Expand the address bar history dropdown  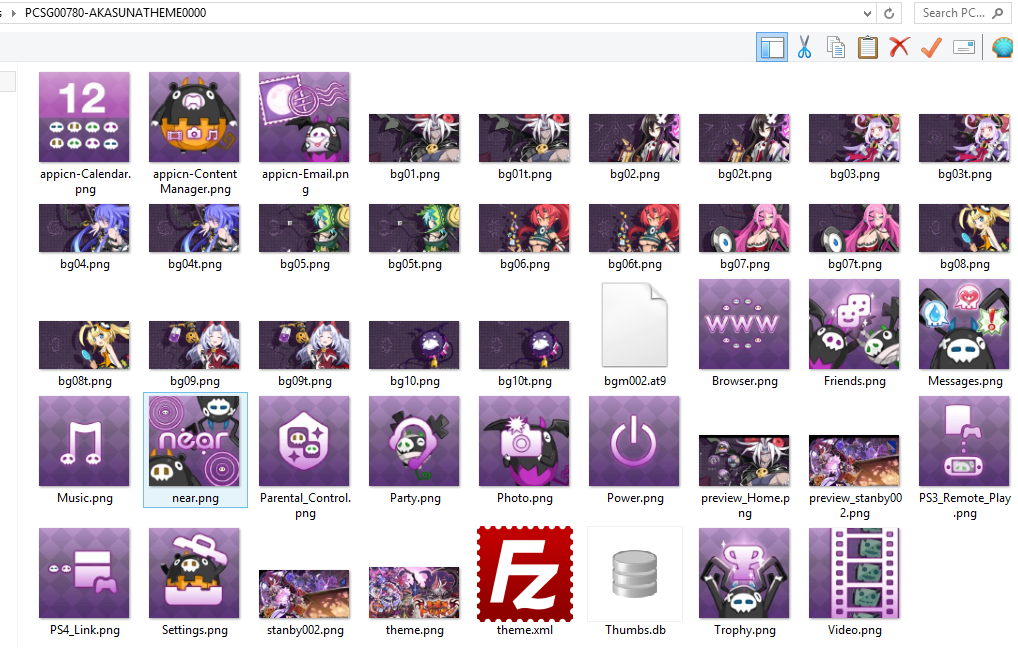(x=867, y=13)
